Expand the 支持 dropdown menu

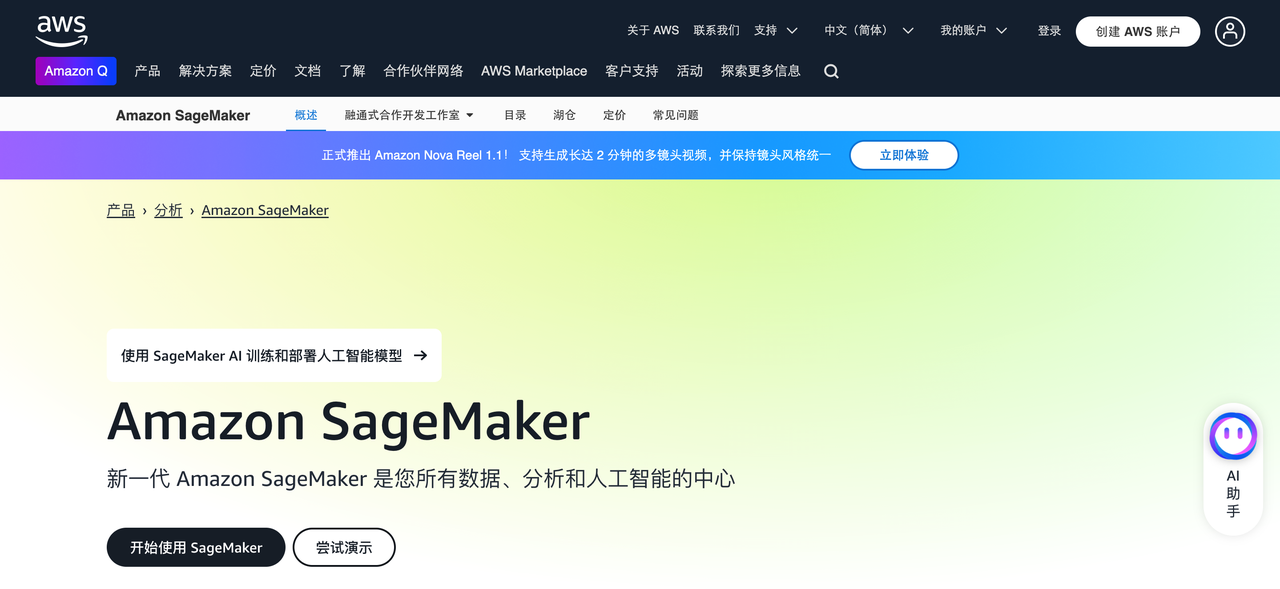click(x=776, y=31)
